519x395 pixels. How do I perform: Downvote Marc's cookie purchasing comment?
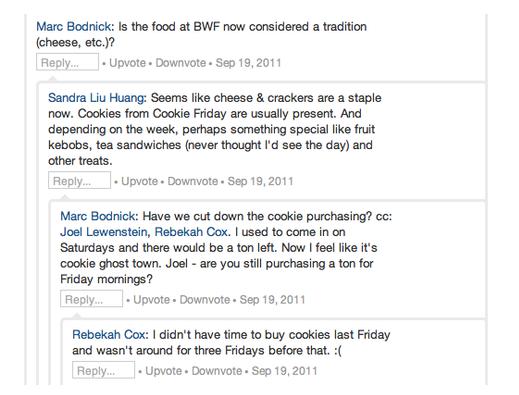[x=205, y=299]
